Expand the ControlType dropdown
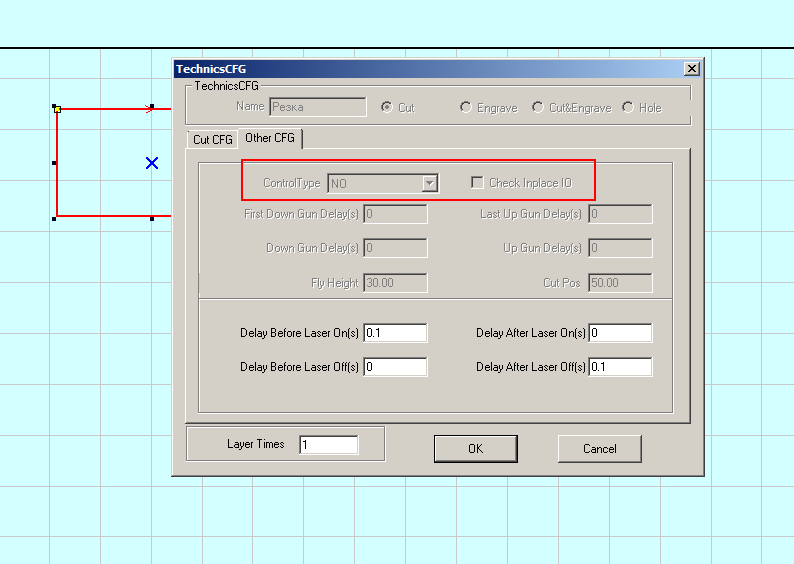The width and height of the screenshot is (794, 564). [x=430, y=183]
